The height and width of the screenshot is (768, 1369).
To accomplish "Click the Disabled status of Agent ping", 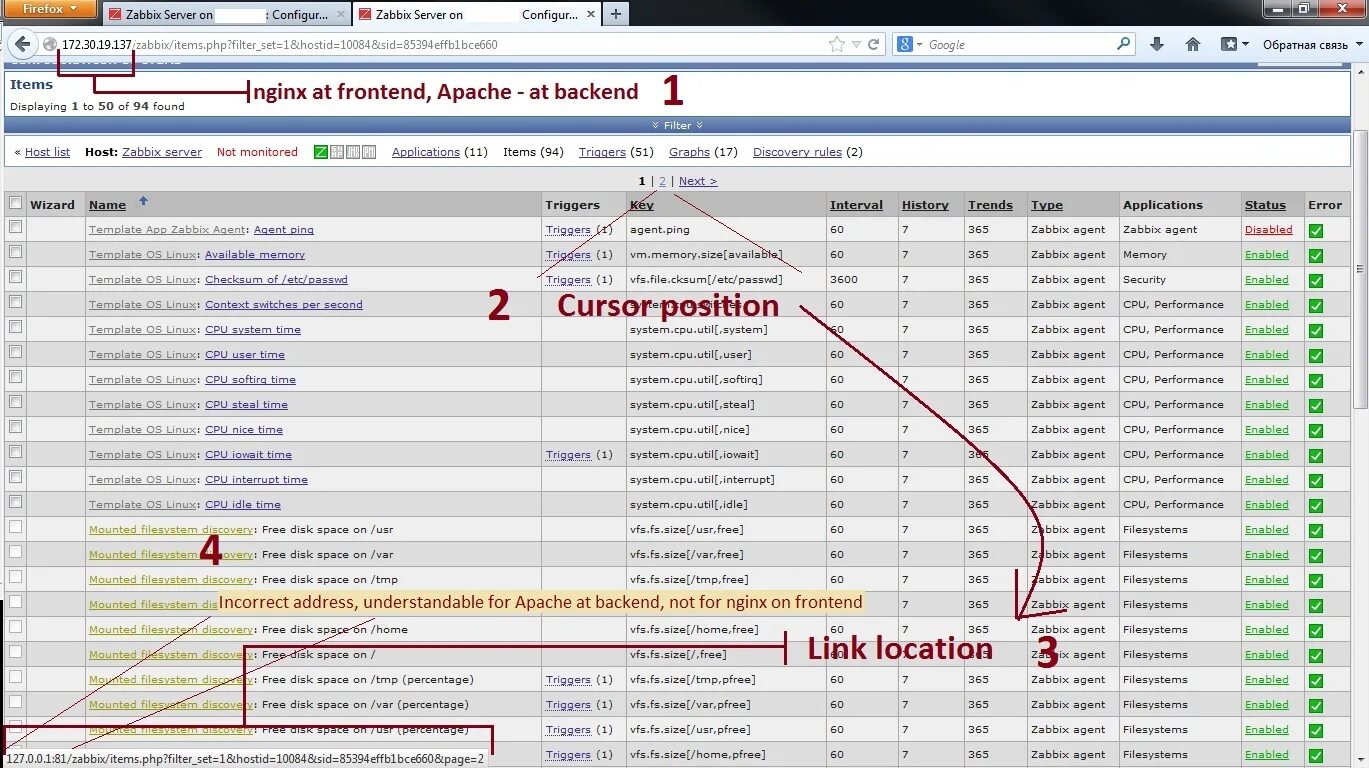I will click(1268, 230).
